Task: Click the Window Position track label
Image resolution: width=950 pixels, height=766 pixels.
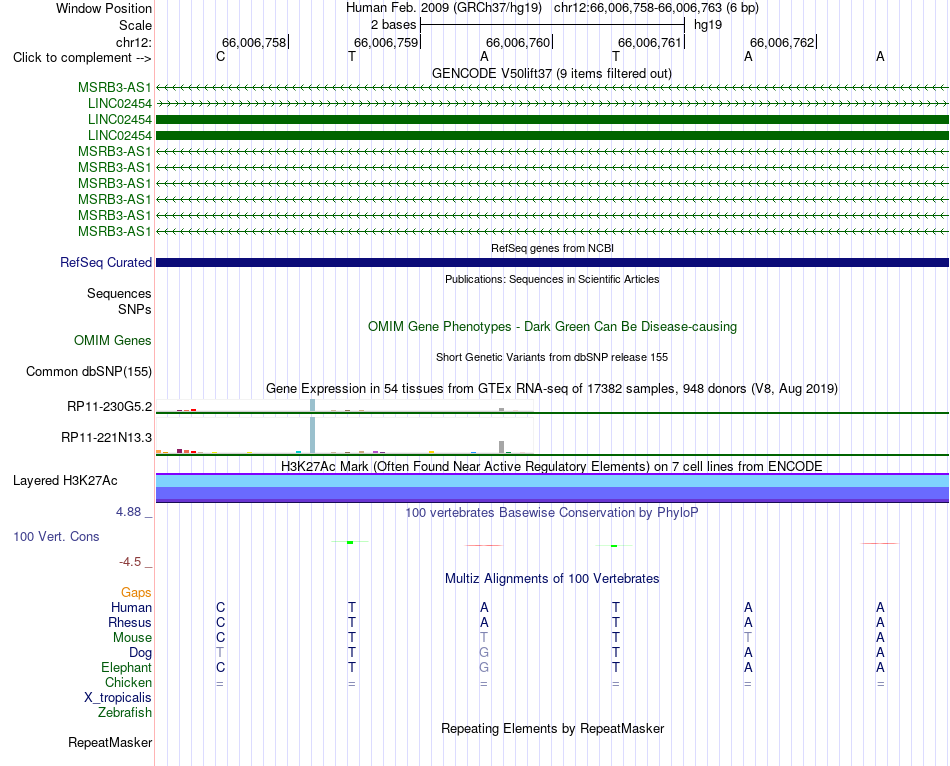Action: coord(104,8)
